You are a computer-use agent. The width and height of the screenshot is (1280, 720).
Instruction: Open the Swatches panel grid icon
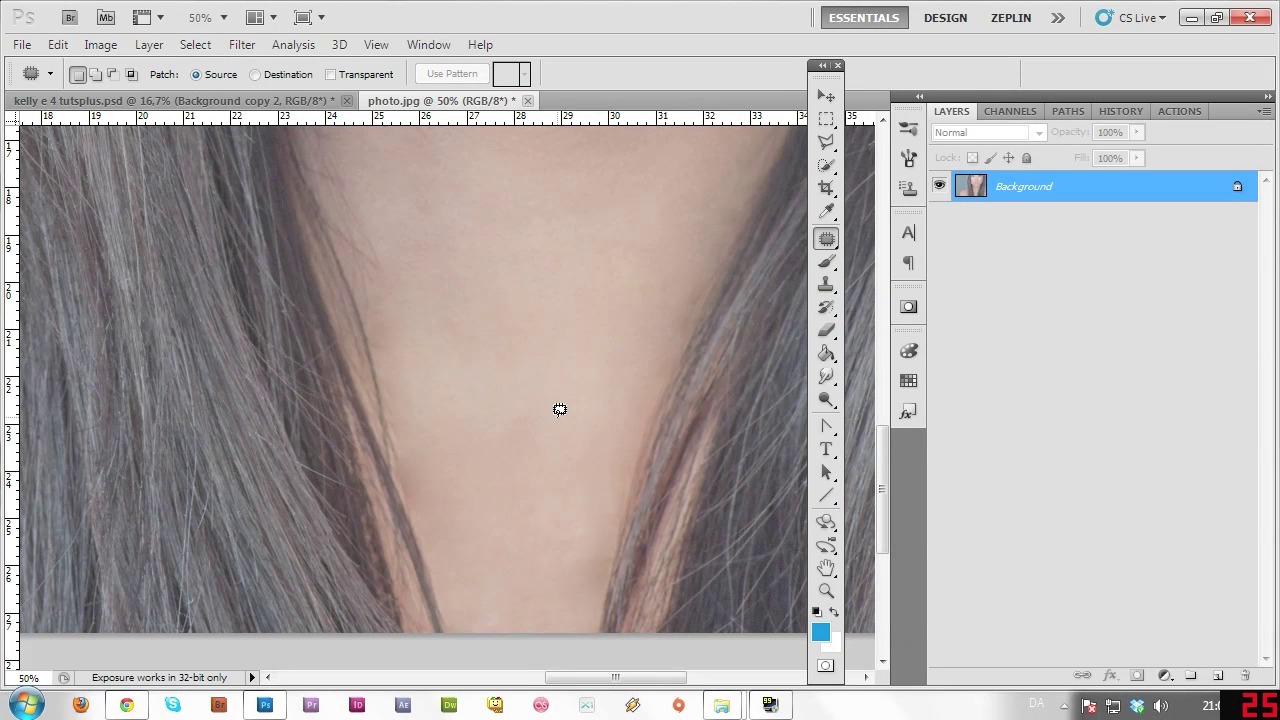coord(908,381)
